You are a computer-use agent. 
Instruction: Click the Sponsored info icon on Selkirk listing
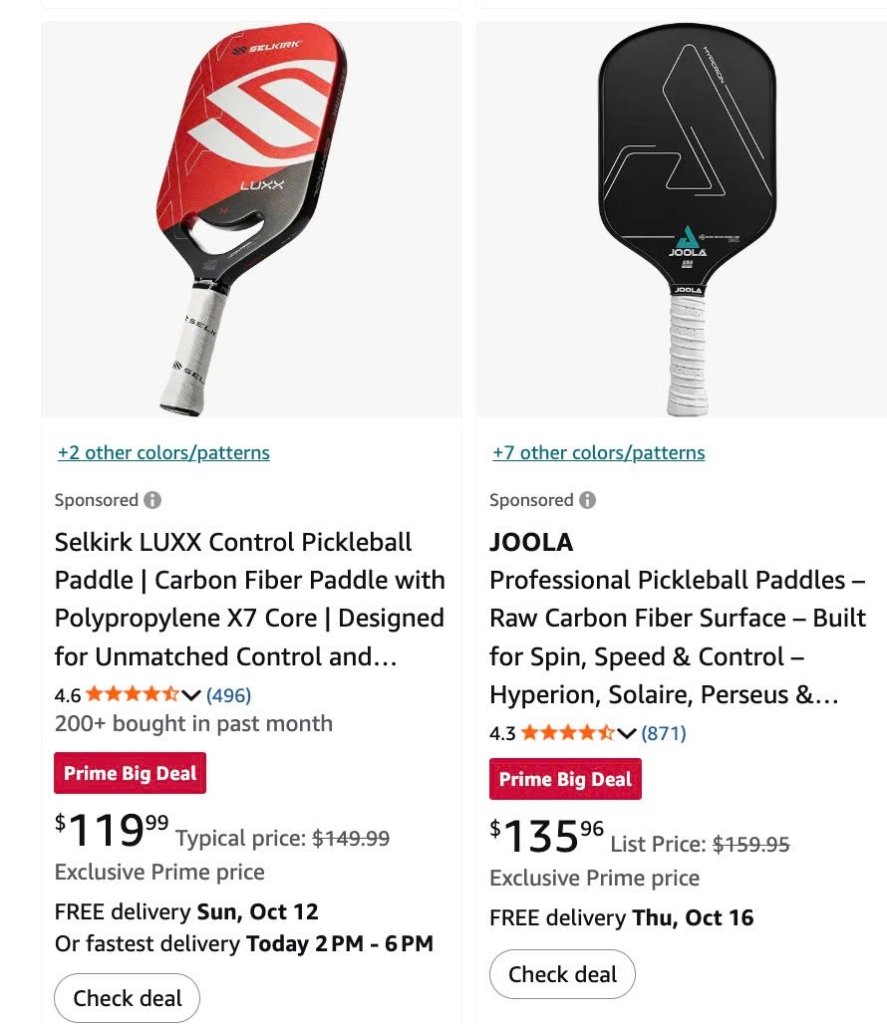152,500
